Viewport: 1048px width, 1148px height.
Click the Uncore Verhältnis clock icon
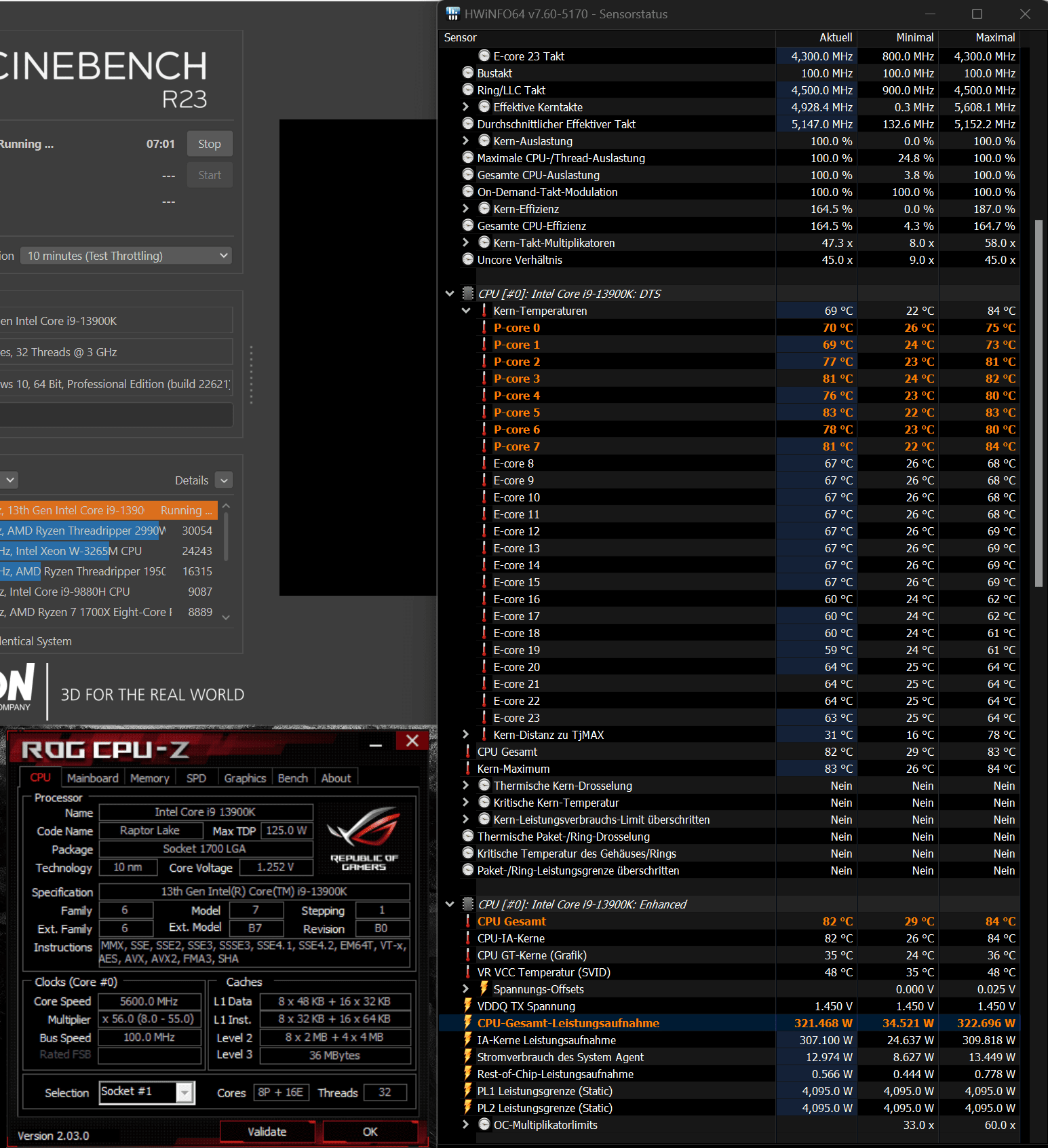468,259
